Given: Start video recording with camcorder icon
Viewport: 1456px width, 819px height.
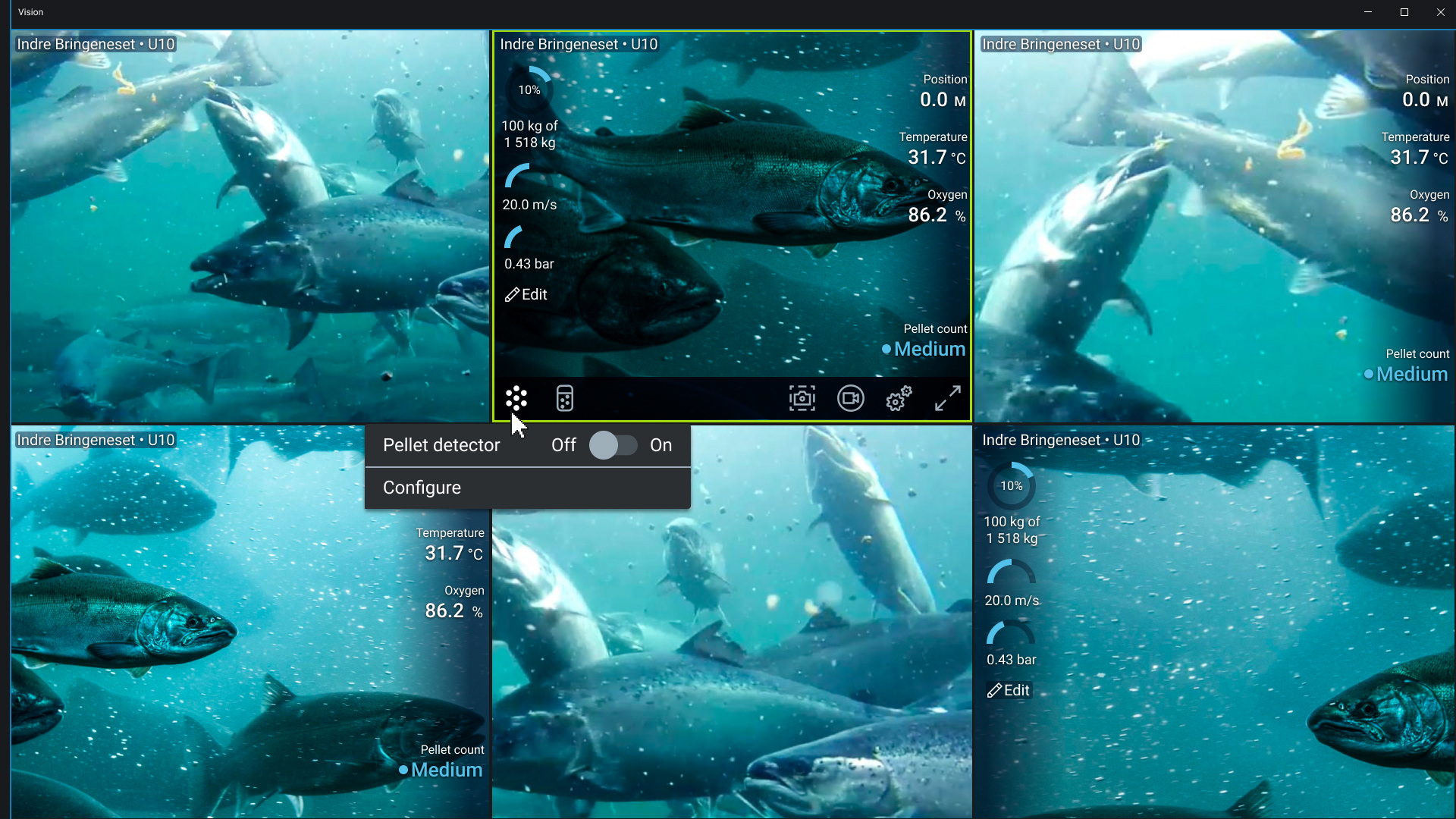Looking at the screenshot, I should click(850, 398).
